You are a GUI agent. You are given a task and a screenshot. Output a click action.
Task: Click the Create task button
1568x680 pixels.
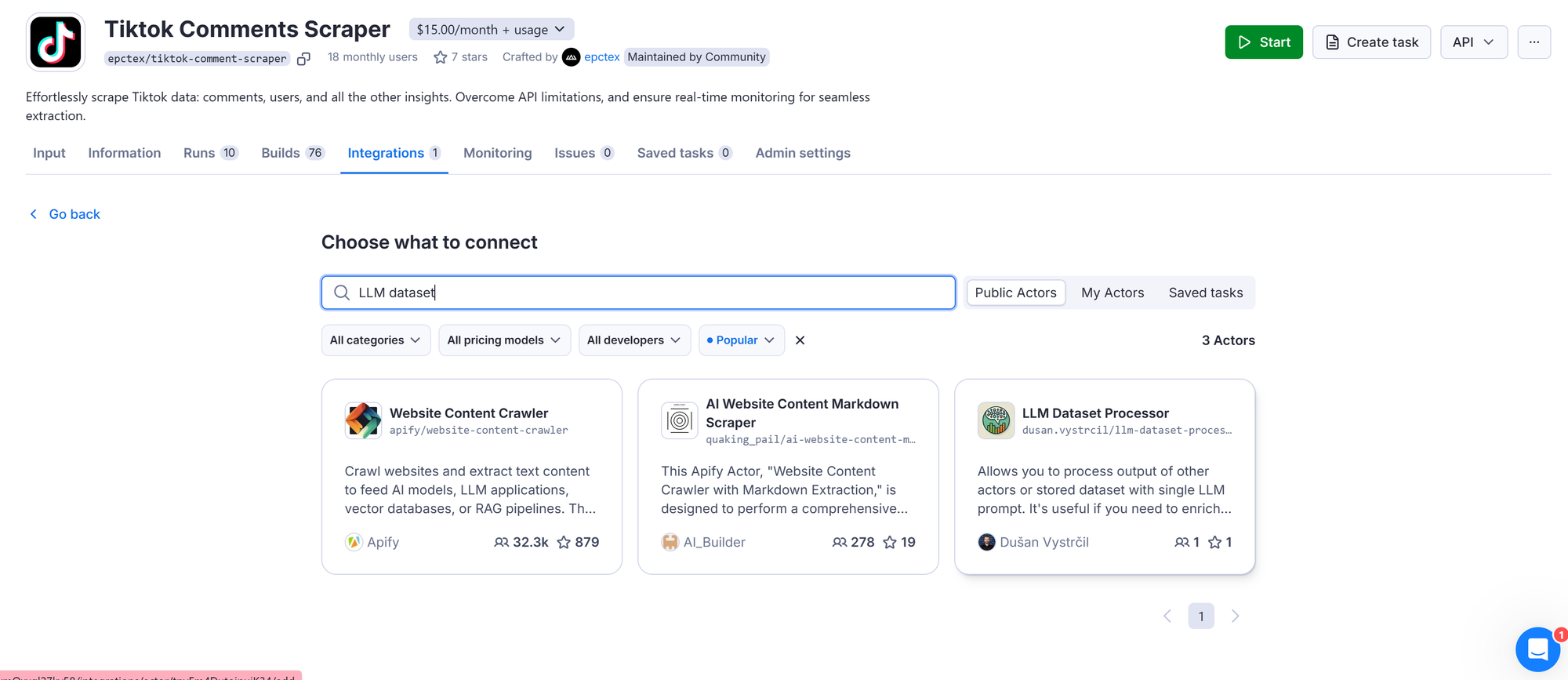[x=1371, y=42]
